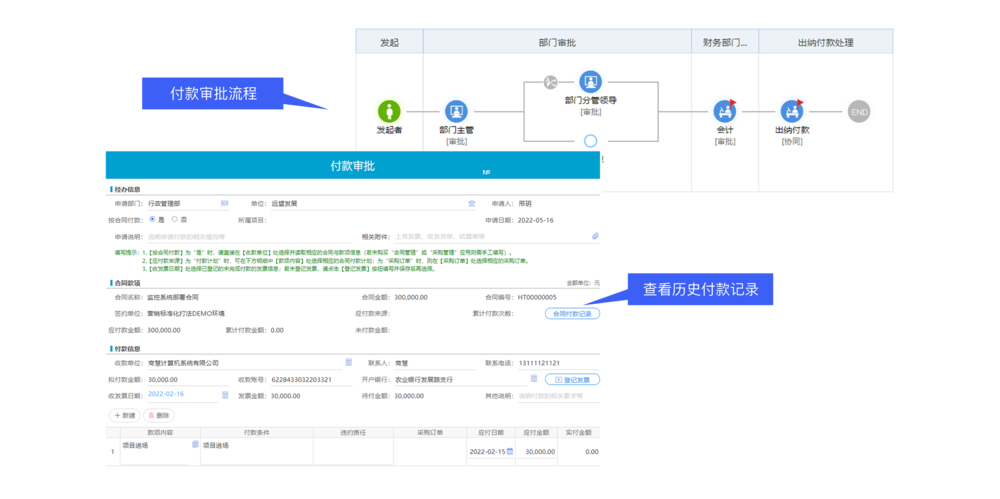
Task: Open unit picker icon beside 远望发展
Action: pos(472,203)
